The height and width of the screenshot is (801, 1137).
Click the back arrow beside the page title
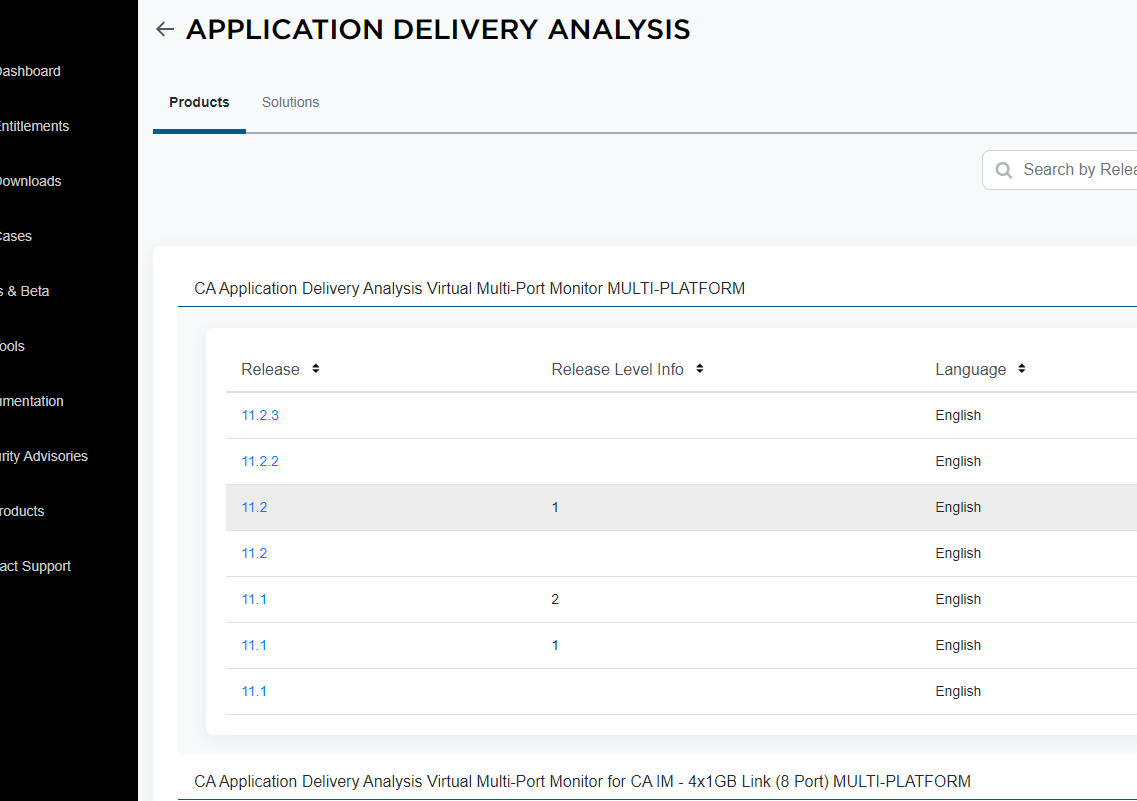click(165, 30)
